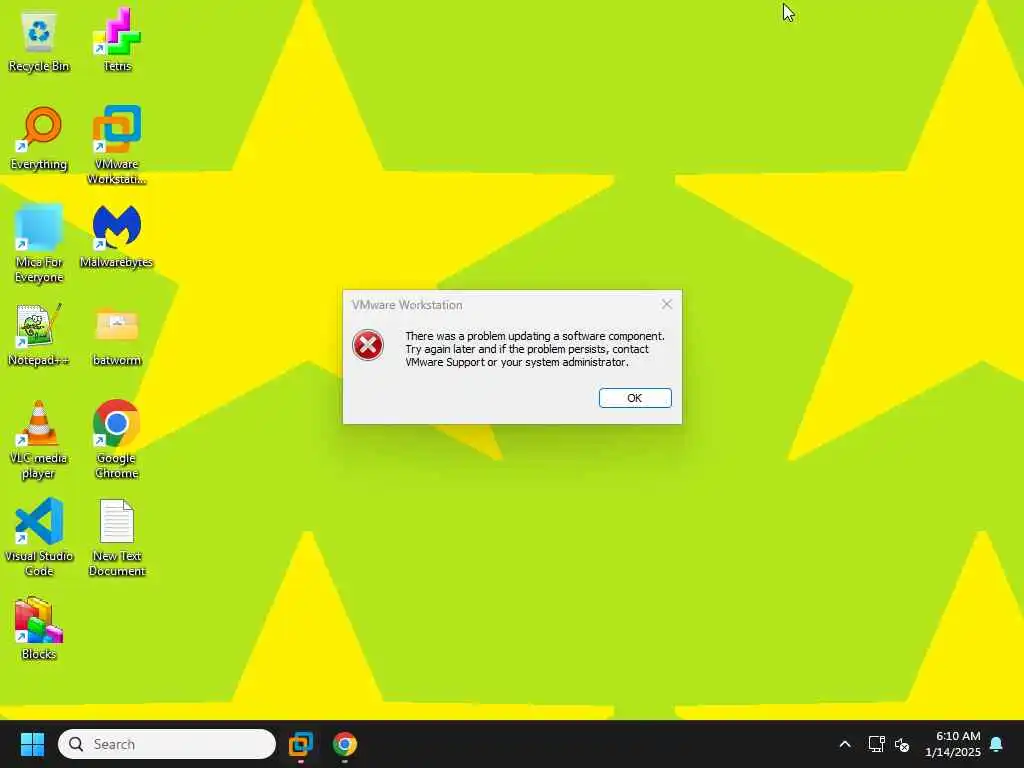1024x768 pixels.
Task: Select the Everything search shortcut
Action: (x=39, y=138)
